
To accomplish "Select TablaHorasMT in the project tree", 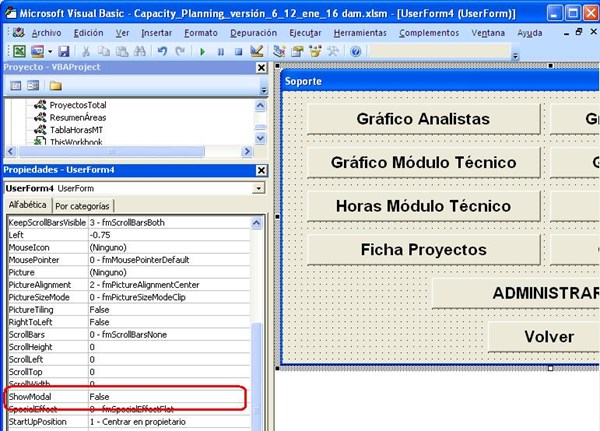I will (76, 130).
